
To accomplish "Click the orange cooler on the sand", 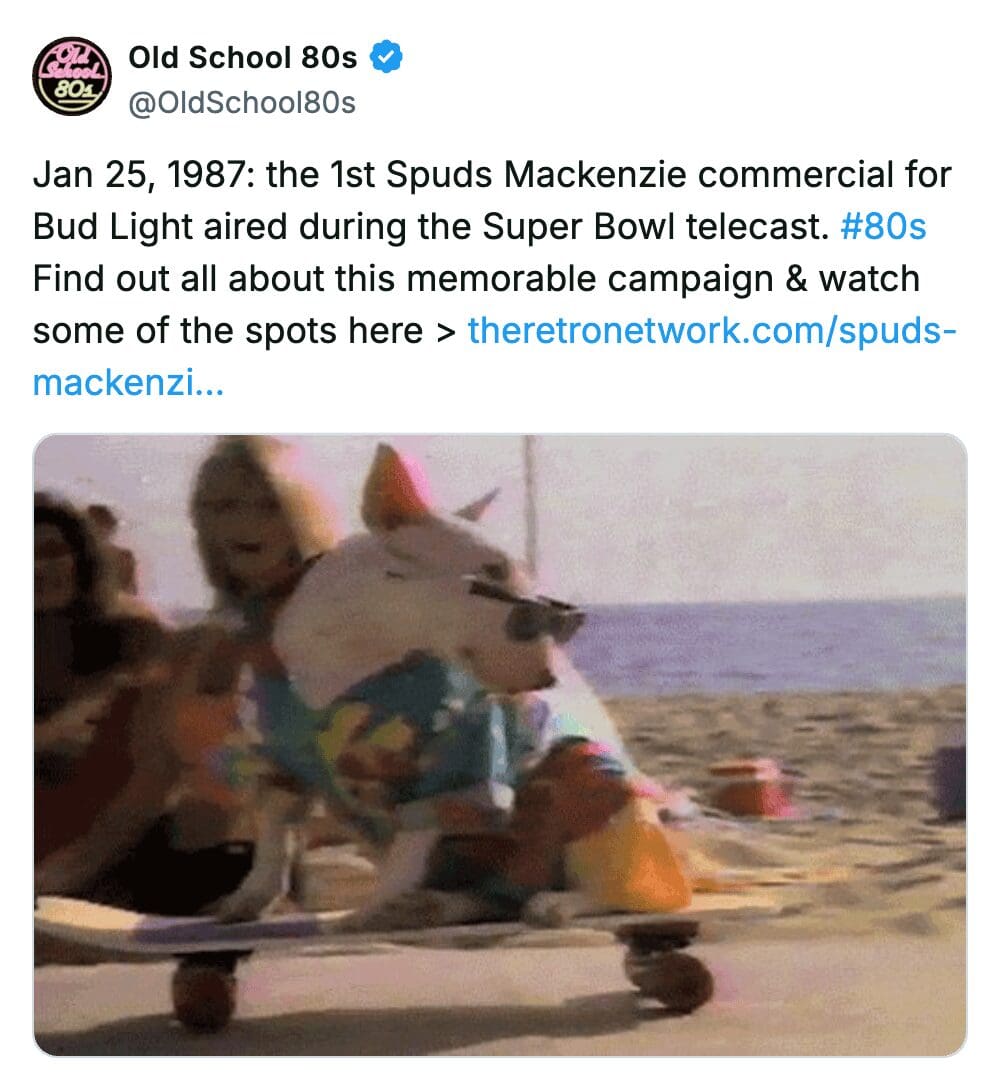I will (x=750, y=786).
